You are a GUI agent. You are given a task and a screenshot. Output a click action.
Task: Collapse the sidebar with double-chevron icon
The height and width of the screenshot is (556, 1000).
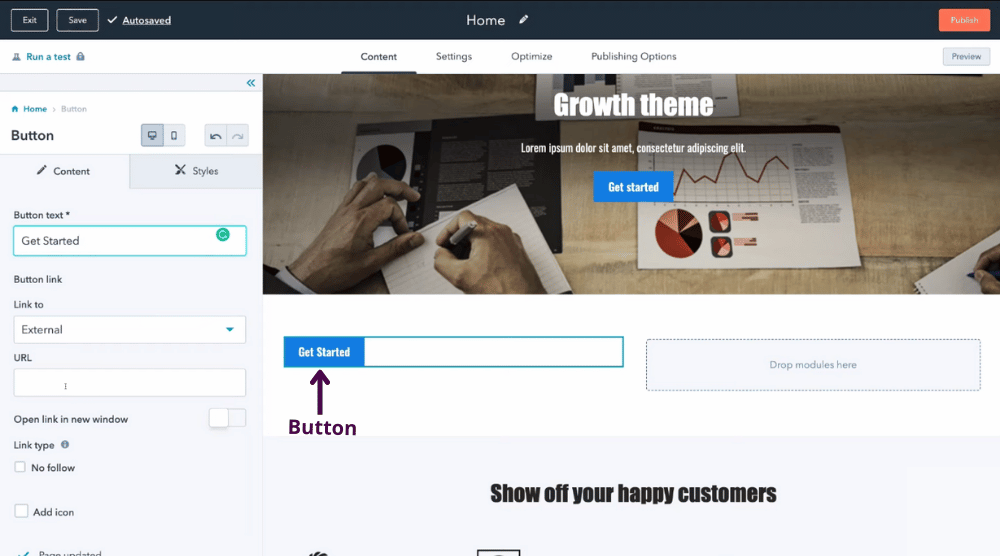pos(251,83)
